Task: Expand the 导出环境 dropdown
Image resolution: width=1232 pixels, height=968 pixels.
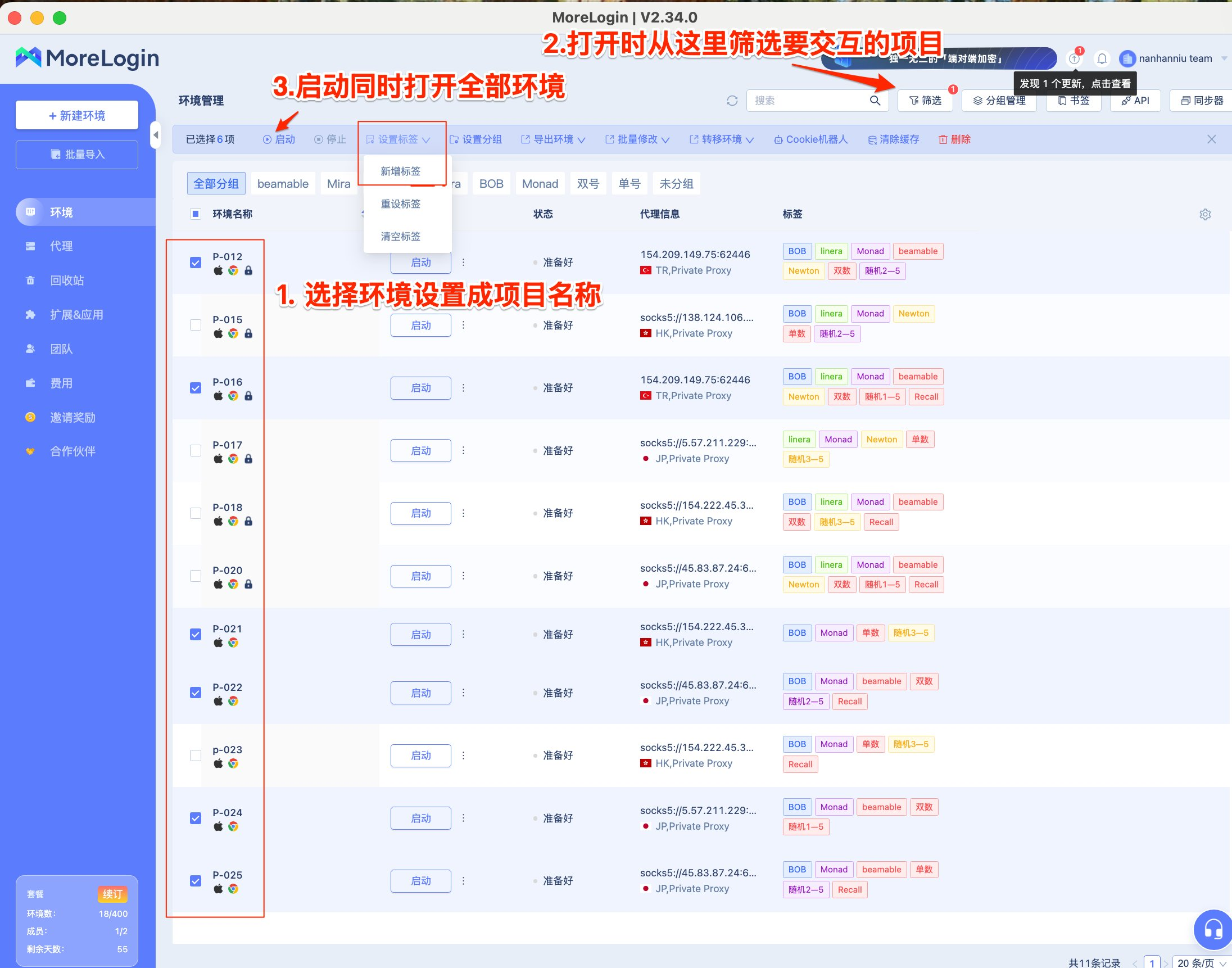Action: pos(553,139)
